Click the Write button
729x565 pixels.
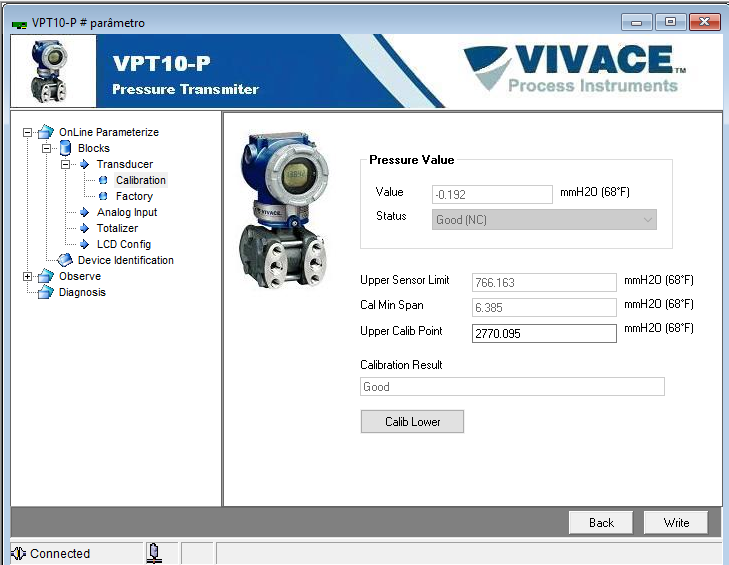(x=676, y=523)
